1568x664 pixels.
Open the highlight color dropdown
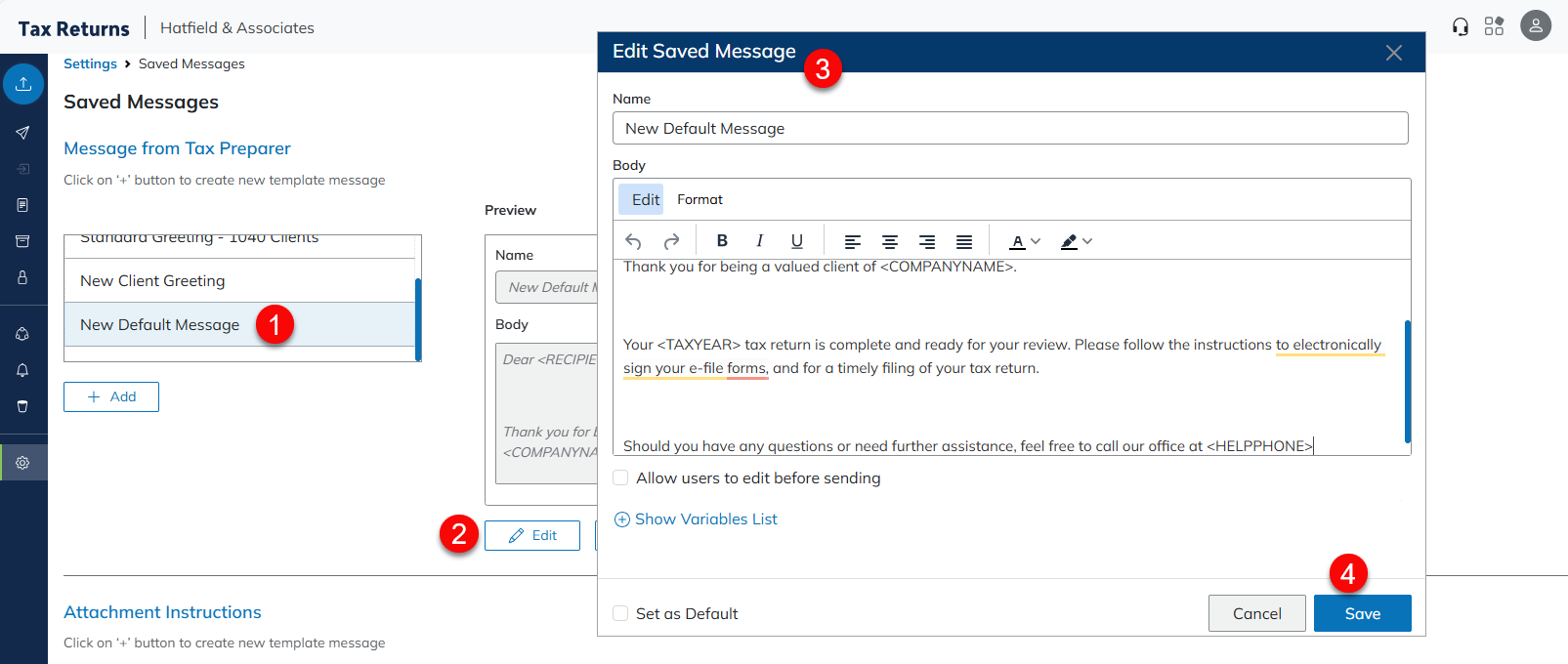1077,241
